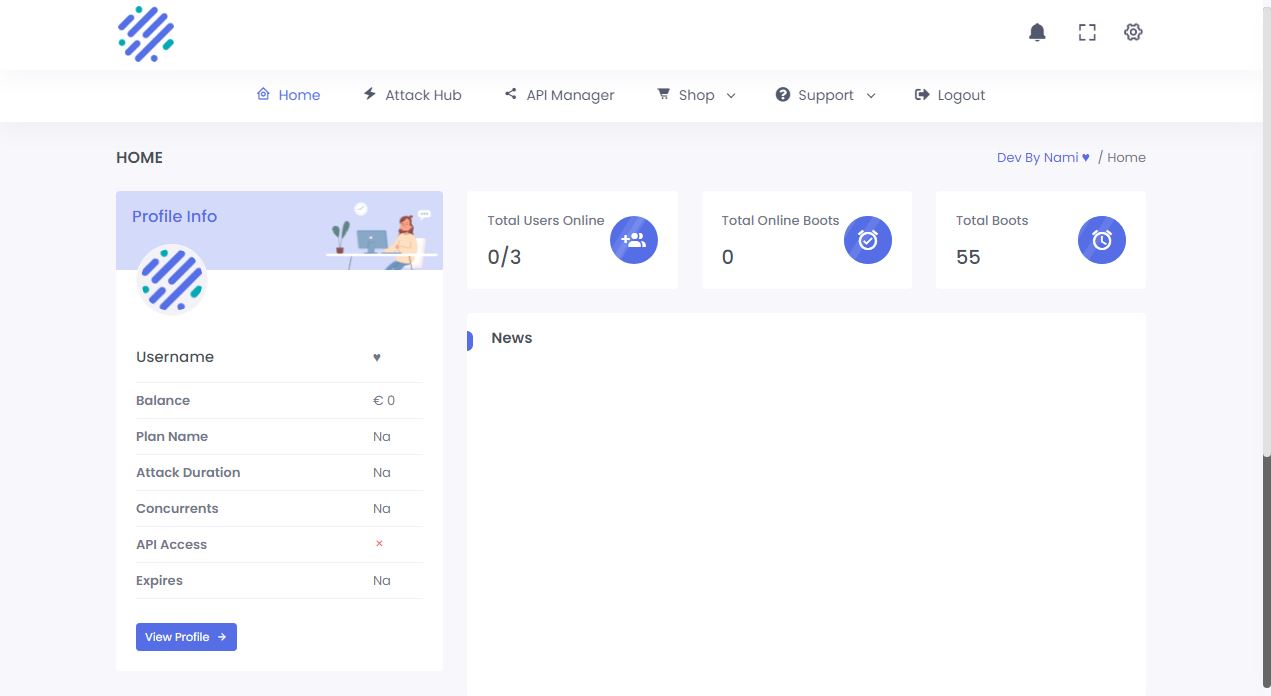
Task: Go to the Home navigation tab
Action: pos(289,95)
